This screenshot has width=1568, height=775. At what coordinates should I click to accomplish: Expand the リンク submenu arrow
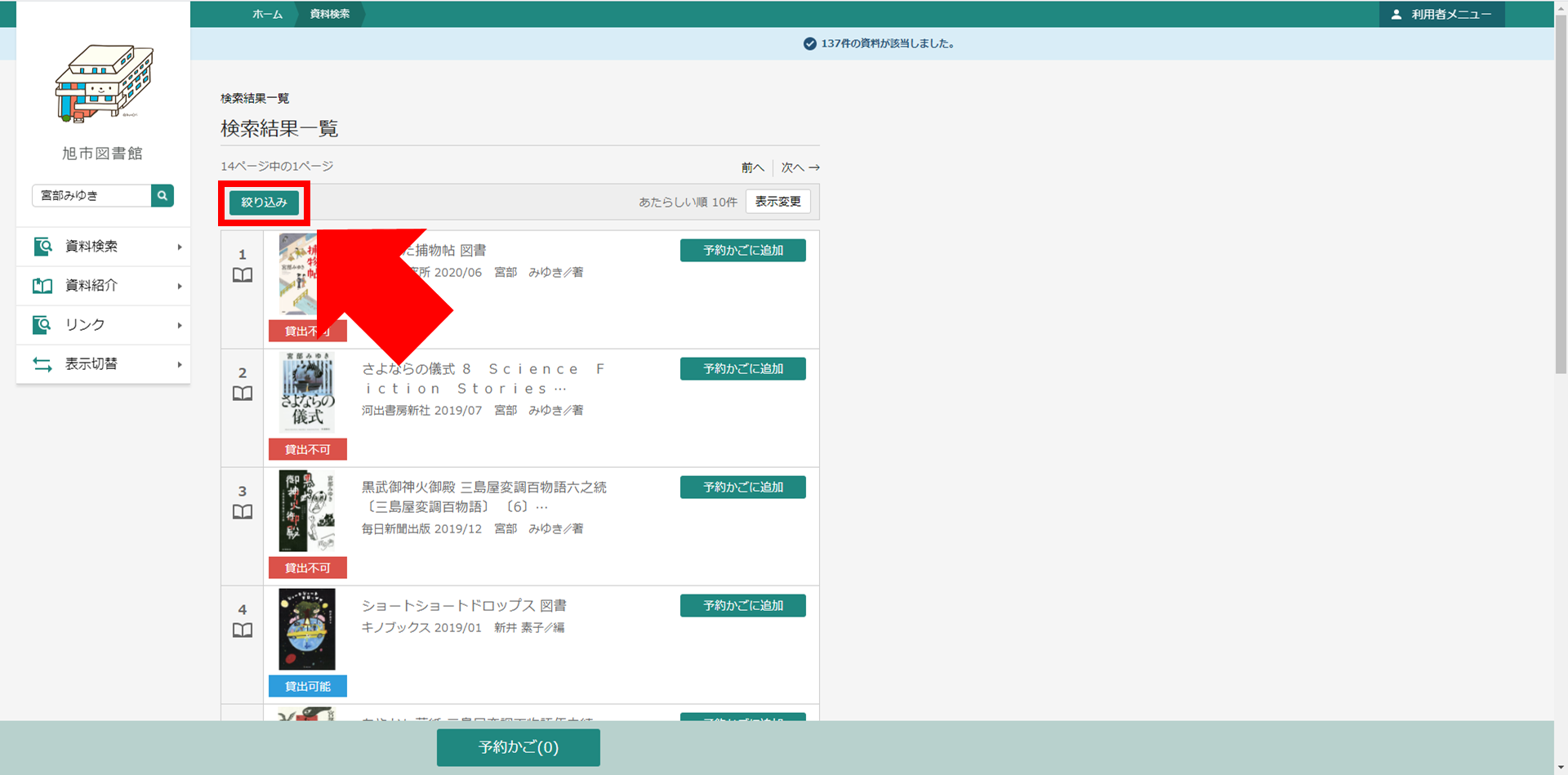click(x=180, y=325)
